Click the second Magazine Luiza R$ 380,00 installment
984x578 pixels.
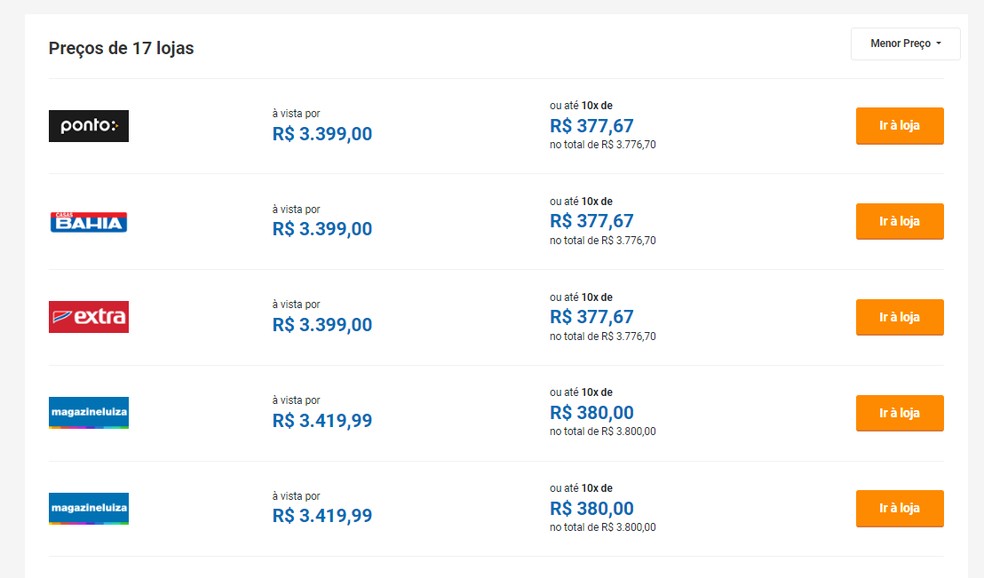coord(591,508)
